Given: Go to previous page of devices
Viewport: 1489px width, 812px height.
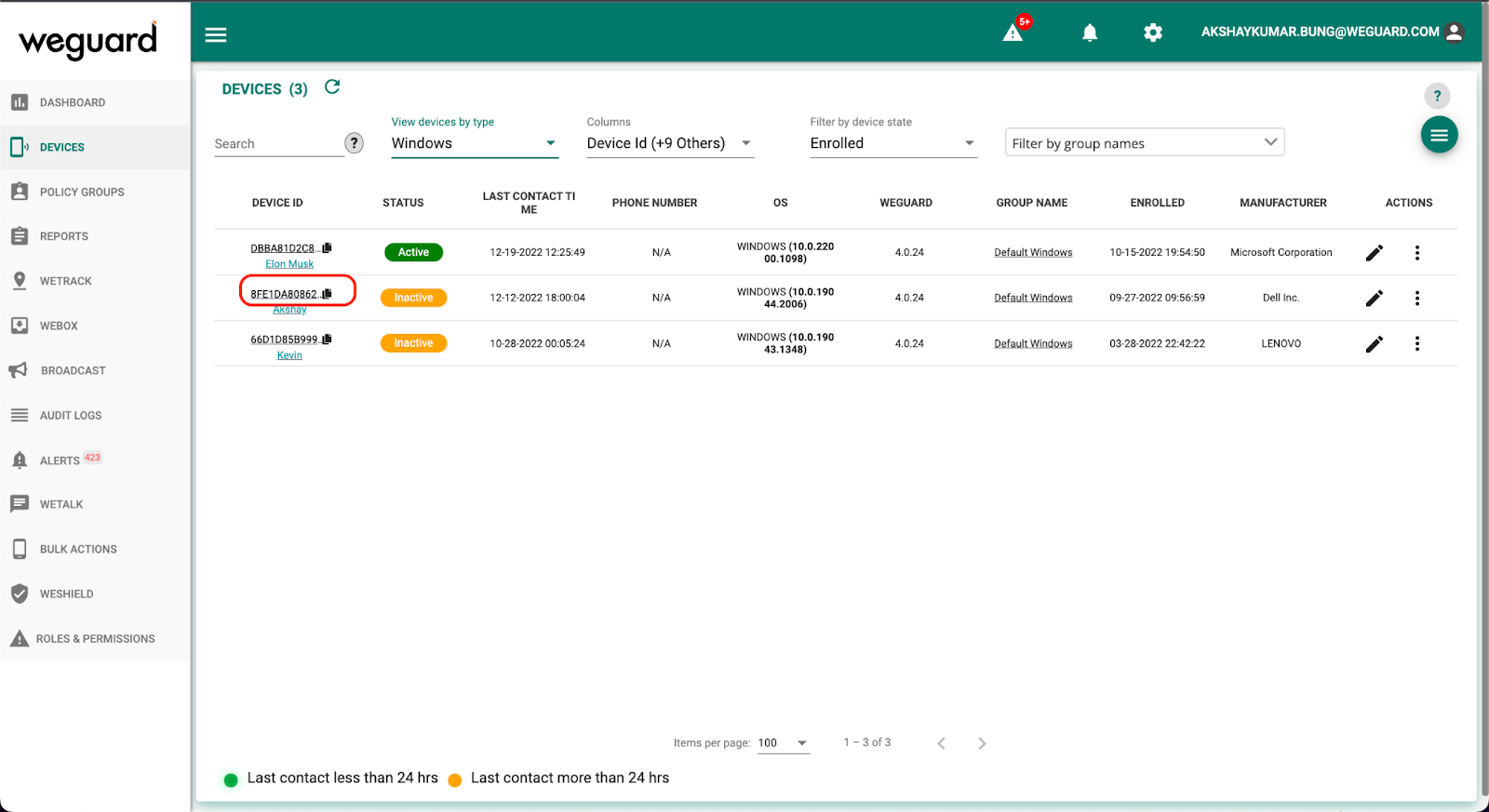Looking at the screenshot, I should [x=941, y=743].
